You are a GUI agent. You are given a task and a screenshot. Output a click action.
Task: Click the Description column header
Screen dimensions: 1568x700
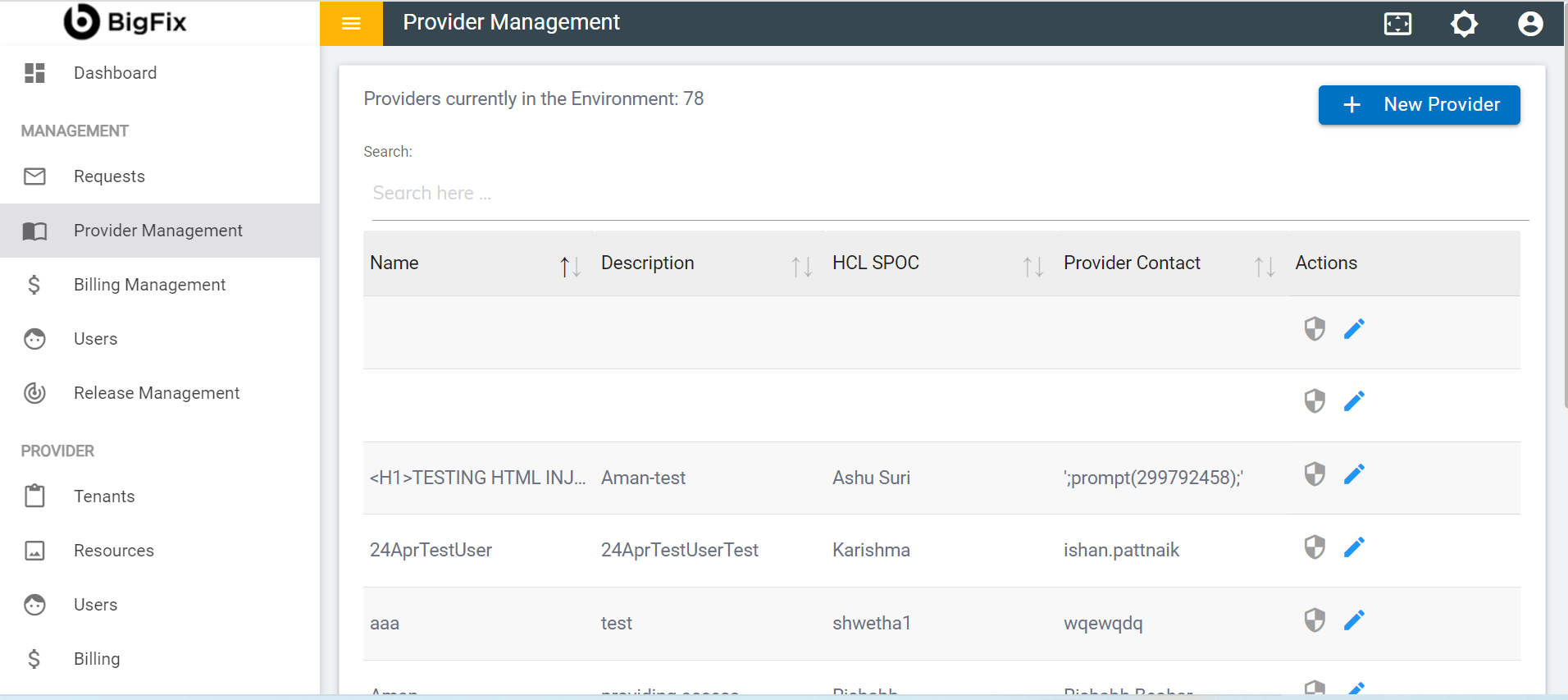point(710,263)
